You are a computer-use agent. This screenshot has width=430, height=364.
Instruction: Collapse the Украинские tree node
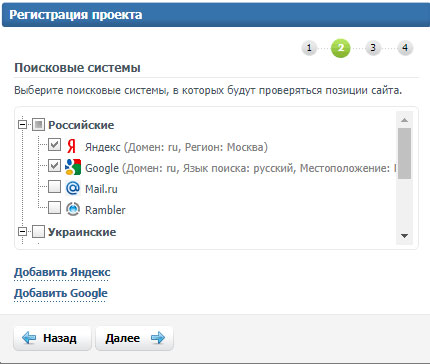coord(22,231)
